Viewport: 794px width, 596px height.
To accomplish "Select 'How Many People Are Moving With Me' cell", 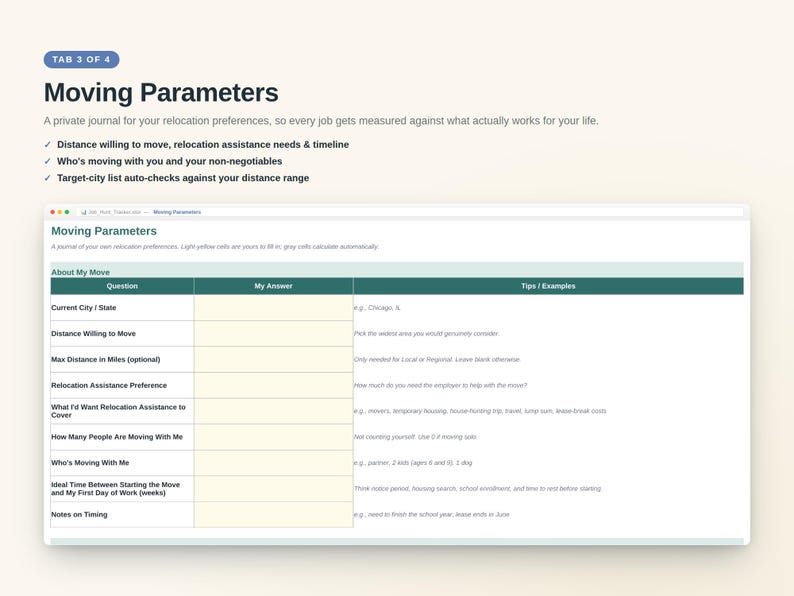I will click(x=122, y=437).
